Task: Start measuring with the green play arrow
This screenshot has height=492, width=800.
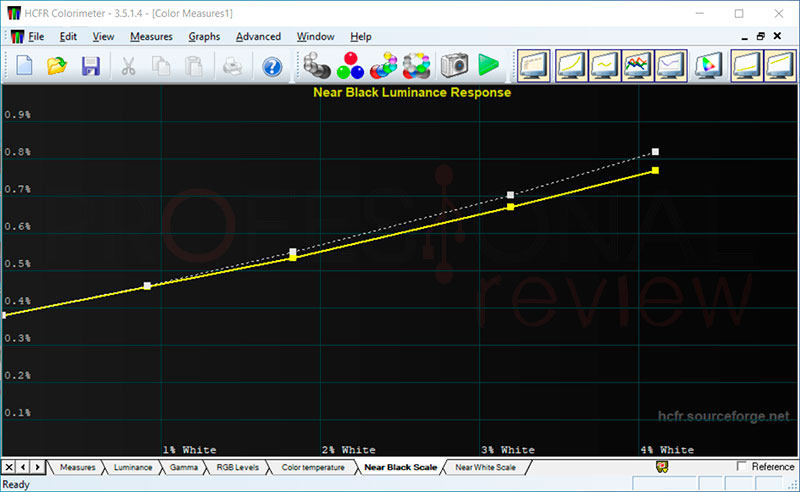Action: (488, 65)
